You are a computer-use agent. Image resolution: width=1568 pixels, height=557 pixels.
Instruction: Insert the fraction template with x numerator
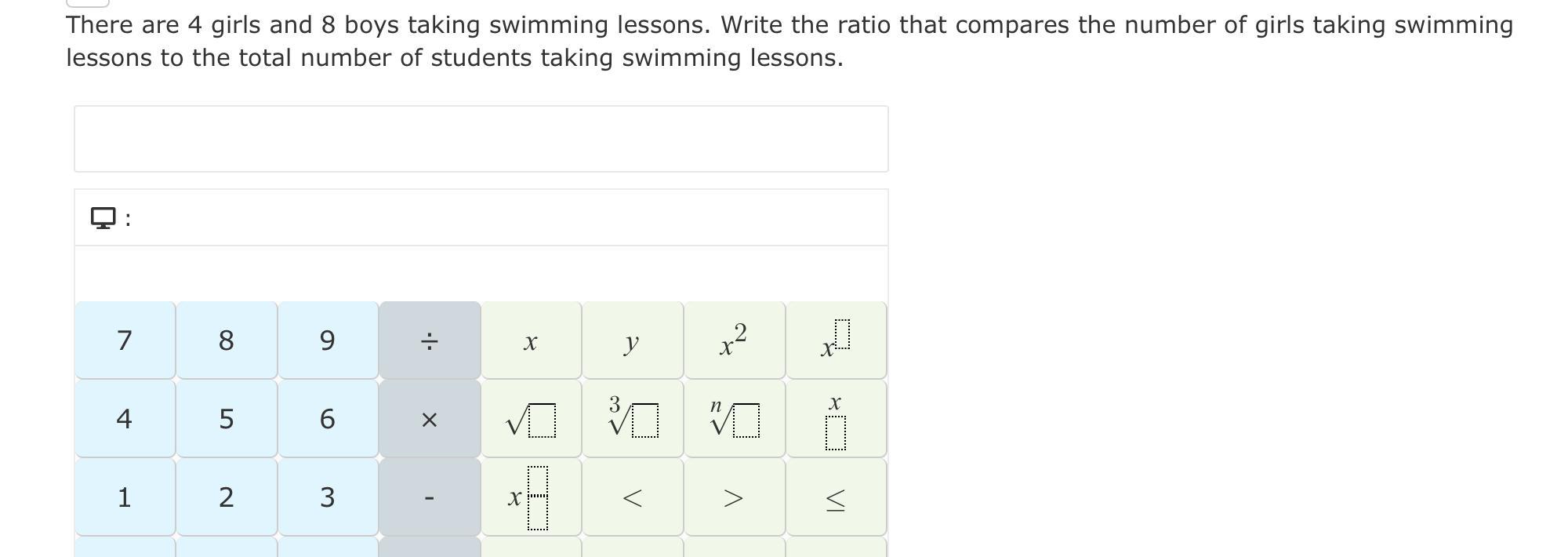point(836,419)
